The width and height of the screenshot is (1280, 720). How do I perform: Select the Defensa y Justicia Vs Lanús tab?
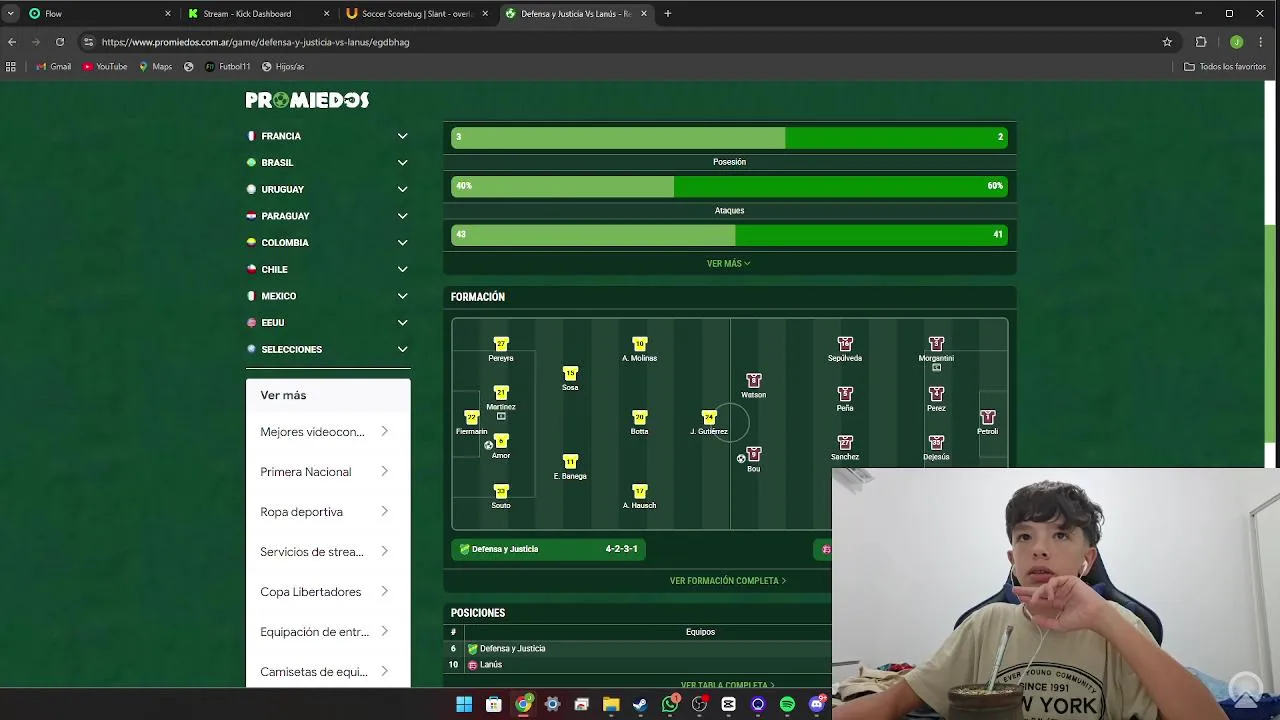(x=575, y=14)
